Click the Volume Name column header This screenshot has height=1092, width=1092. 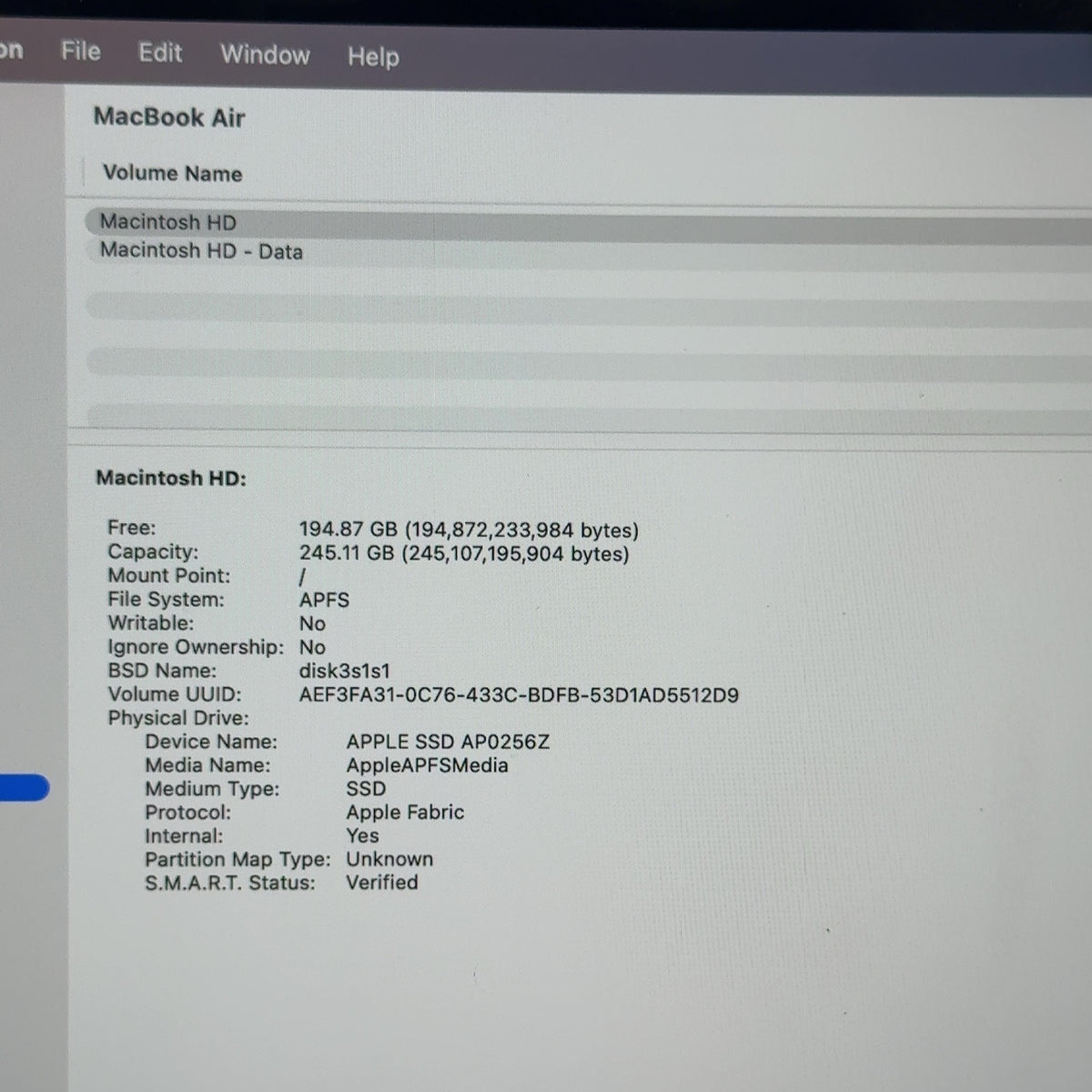[172, 174]
